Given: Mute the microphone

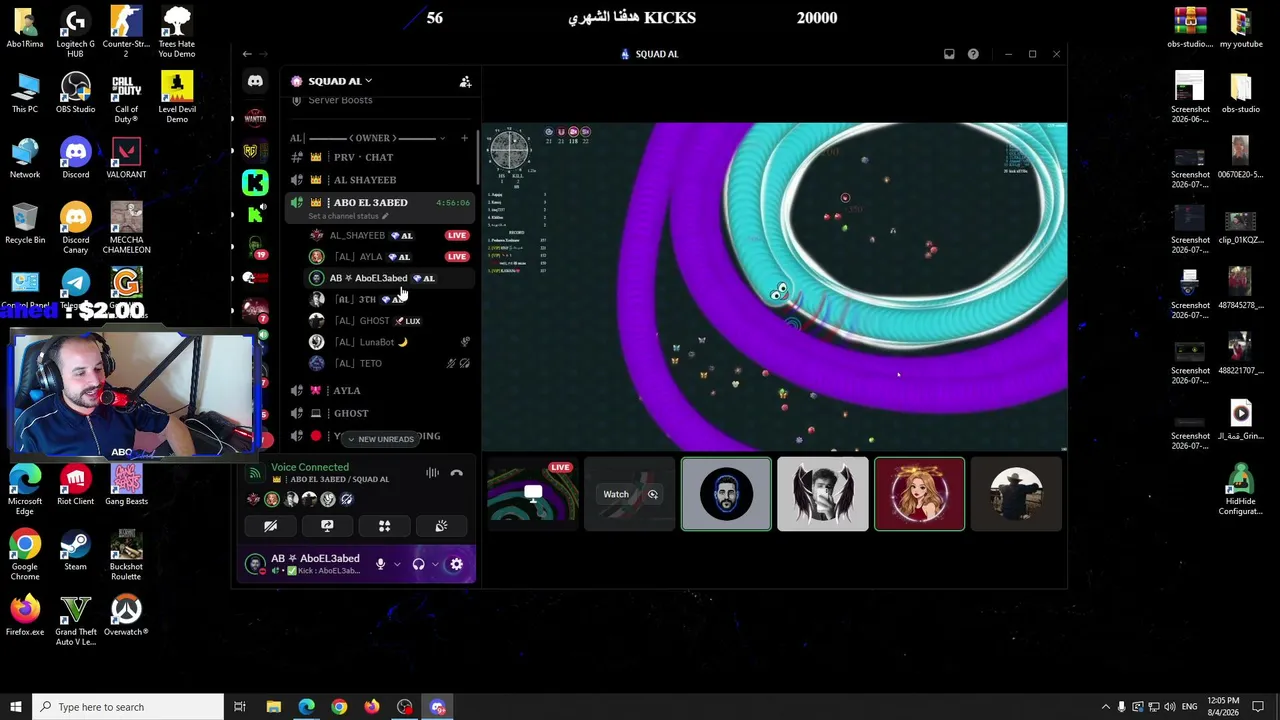Looking at the screenshot, I should coord(380,565).
